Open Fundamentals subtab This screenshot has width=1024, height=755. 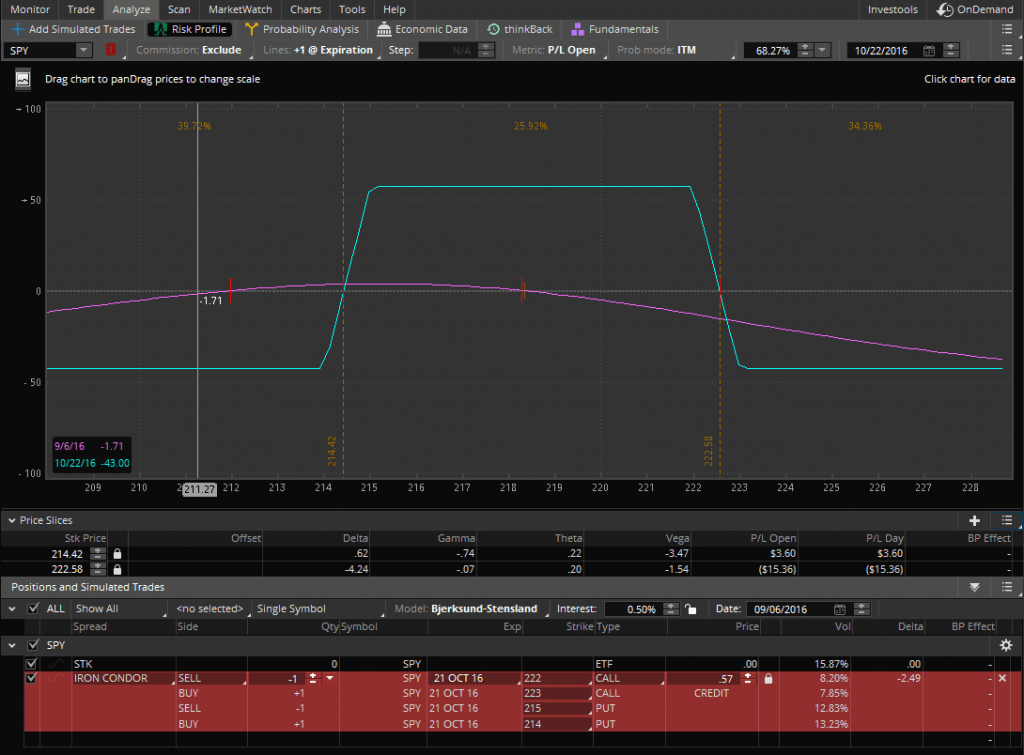[x=615, y=29]
